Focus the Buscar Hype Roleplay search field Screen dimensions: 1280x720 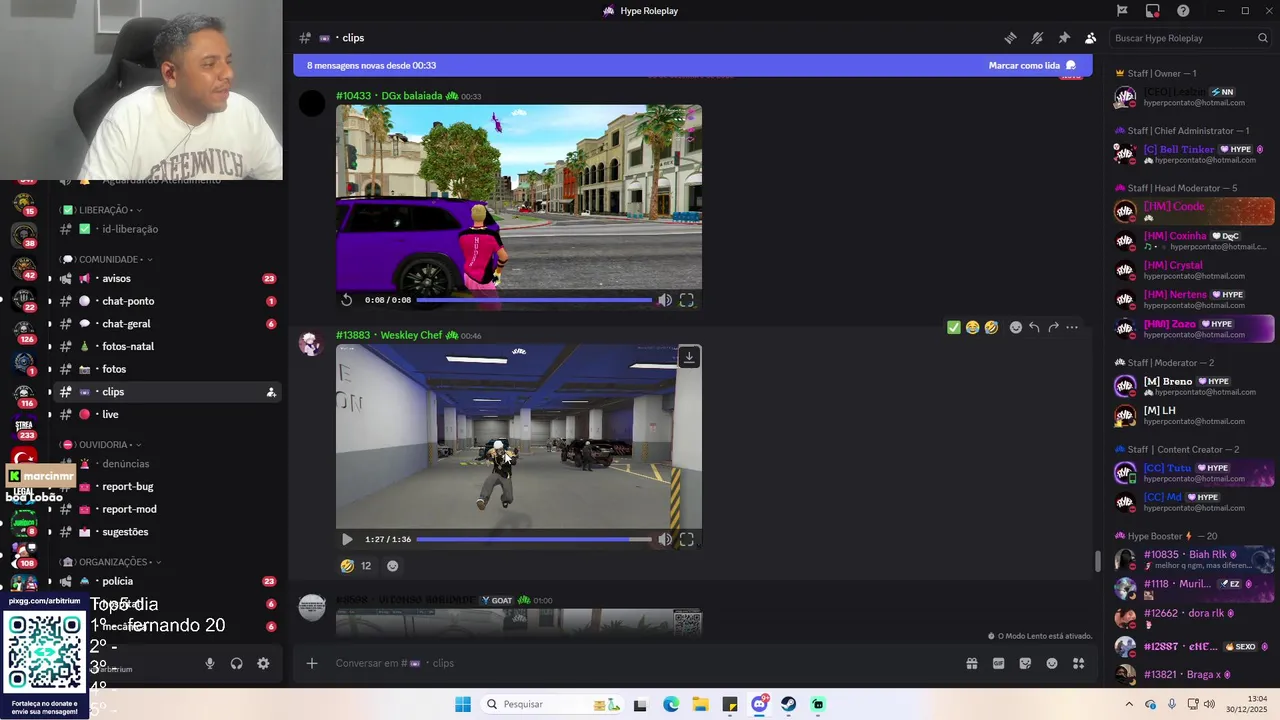[x=1191, y=38]
